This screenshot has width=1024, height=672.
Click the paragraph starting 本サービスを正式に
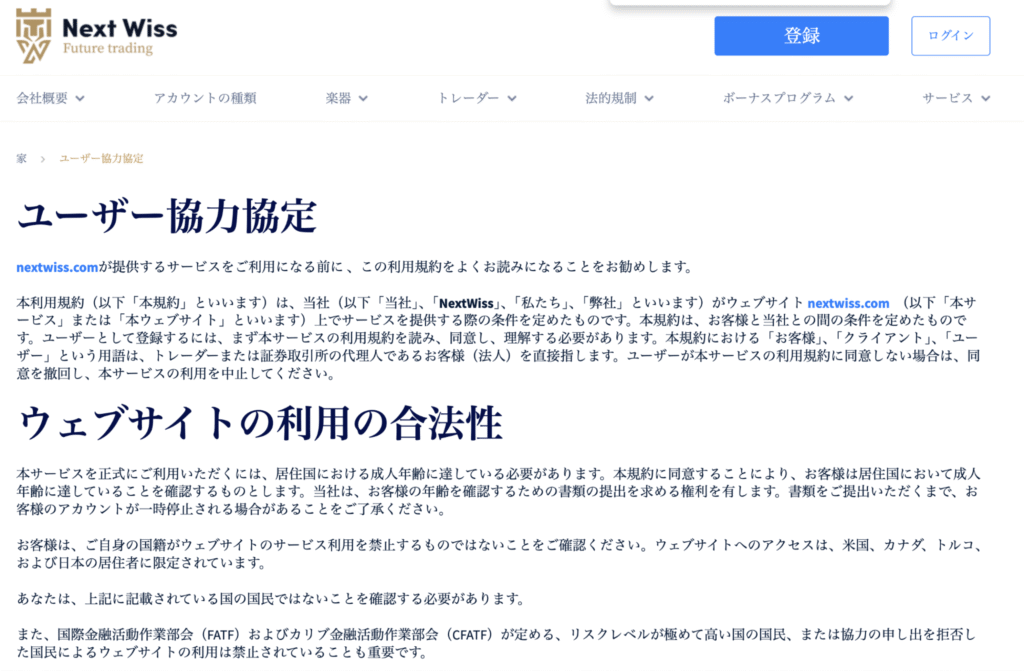point(498,491)
